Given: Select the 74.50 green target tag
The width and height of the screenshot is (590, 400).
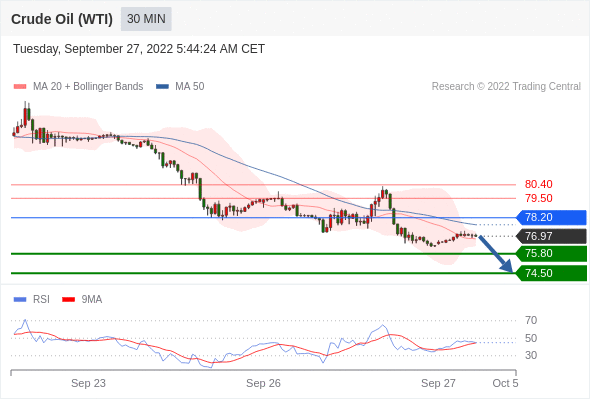Looking at the screenshot, I should [x=552, y=273].
